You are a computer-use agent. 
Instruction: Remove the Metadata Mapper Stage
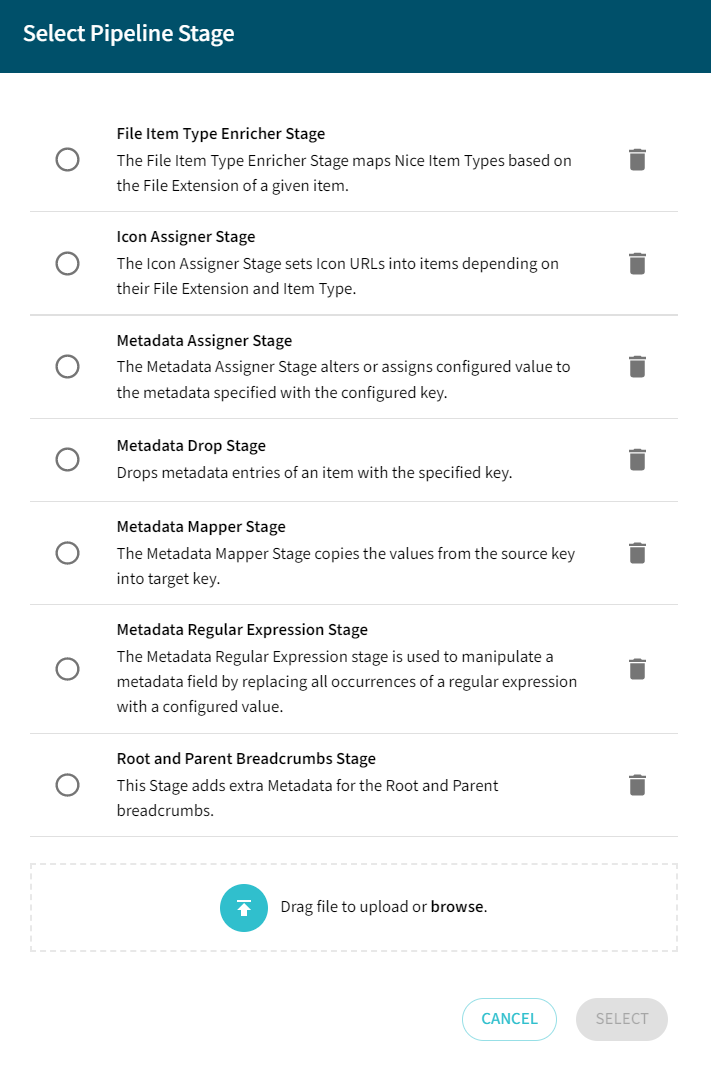tap(637, 553)
